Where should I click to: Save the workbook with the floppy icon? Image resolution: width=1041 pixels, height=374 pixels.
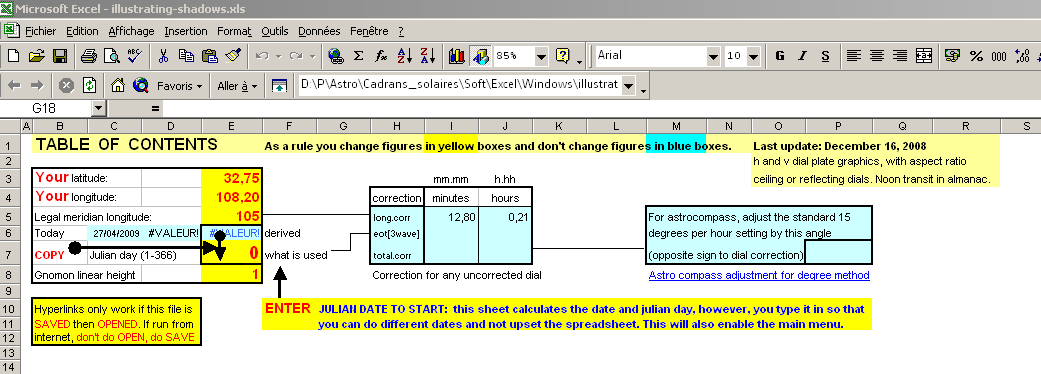(60, 56)
